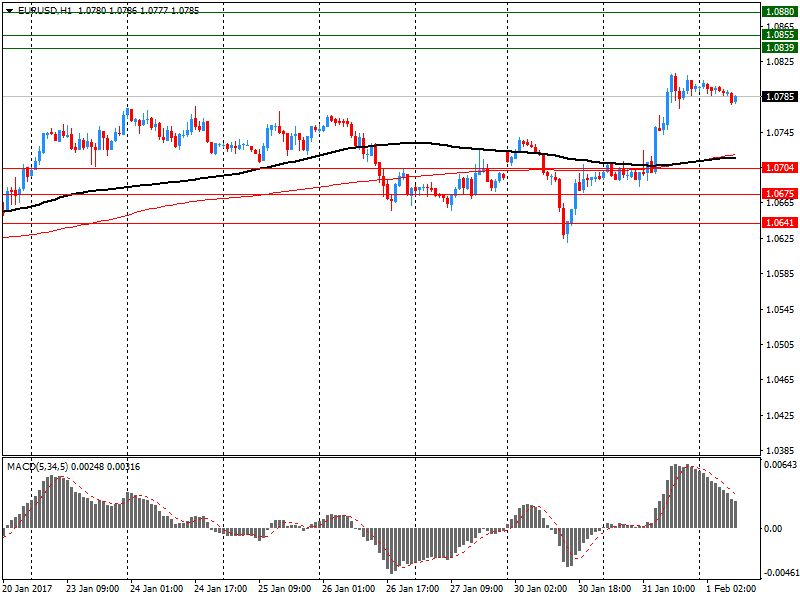Click the 1.0585 price axis value

click(x=780, y=274)
